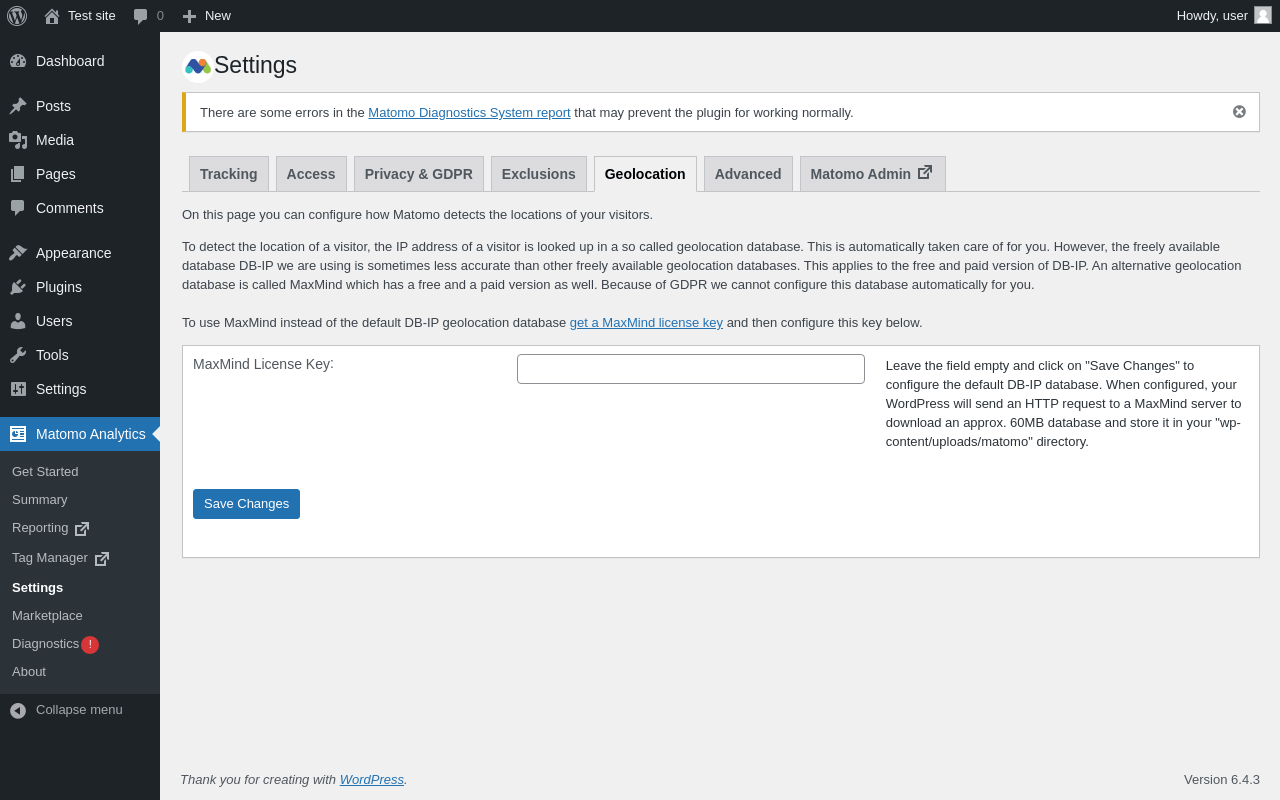Viewport: 1280px width, 800px height.
Task: Open the Test site home icon
Action: [x=52, y=16]
